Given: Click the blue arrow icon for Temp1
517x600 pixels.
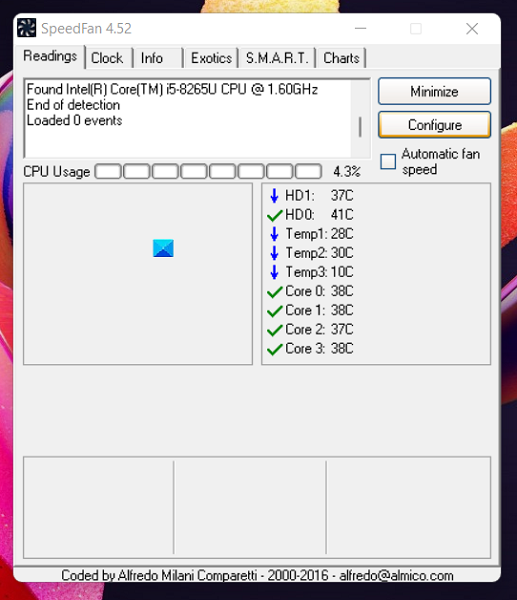Looking at the screenshot, I should (274, 234).
